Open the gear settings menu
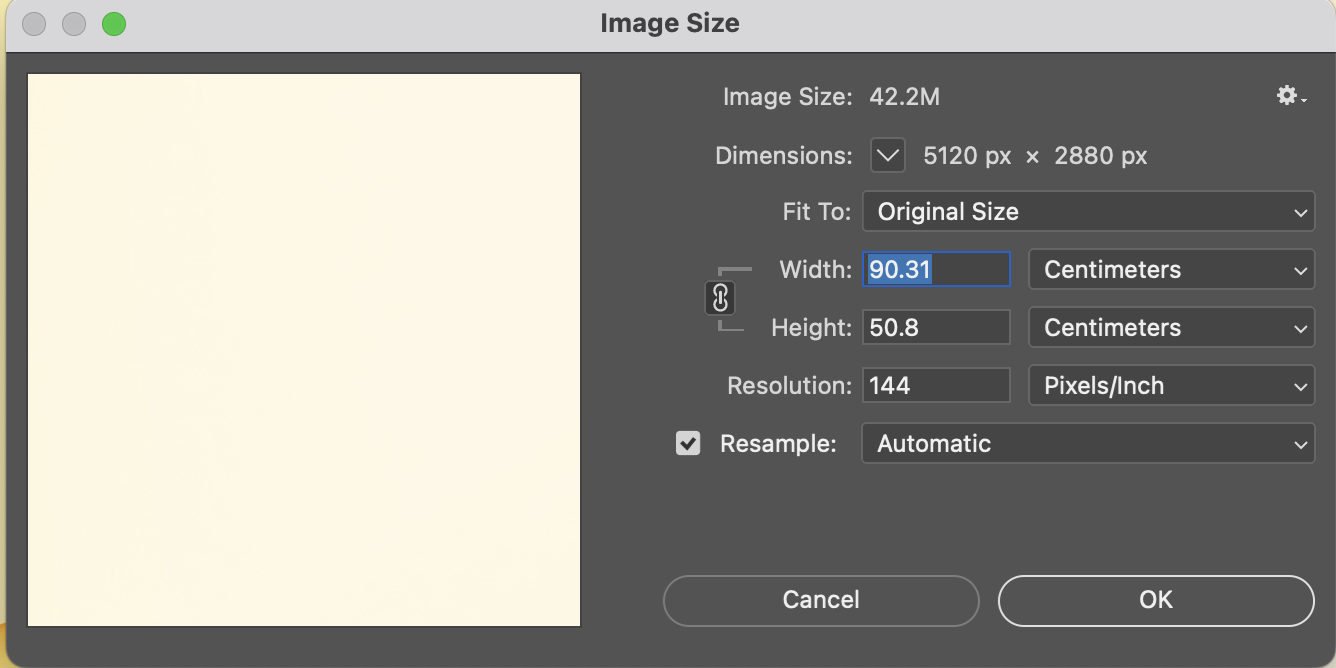This screenshot has width=1336, height=668. 1290,97
